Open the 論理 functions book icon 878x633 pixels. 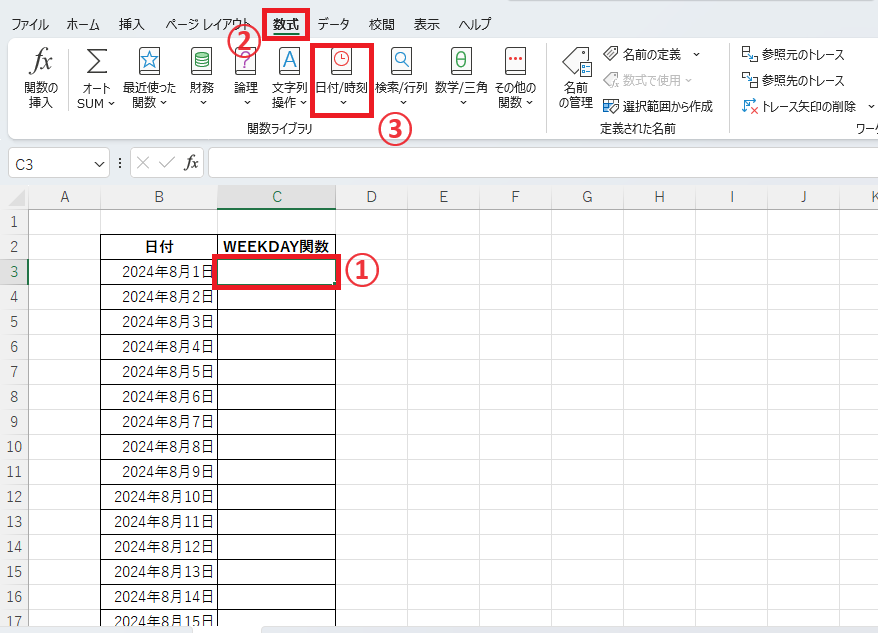(x=245, y=61)
